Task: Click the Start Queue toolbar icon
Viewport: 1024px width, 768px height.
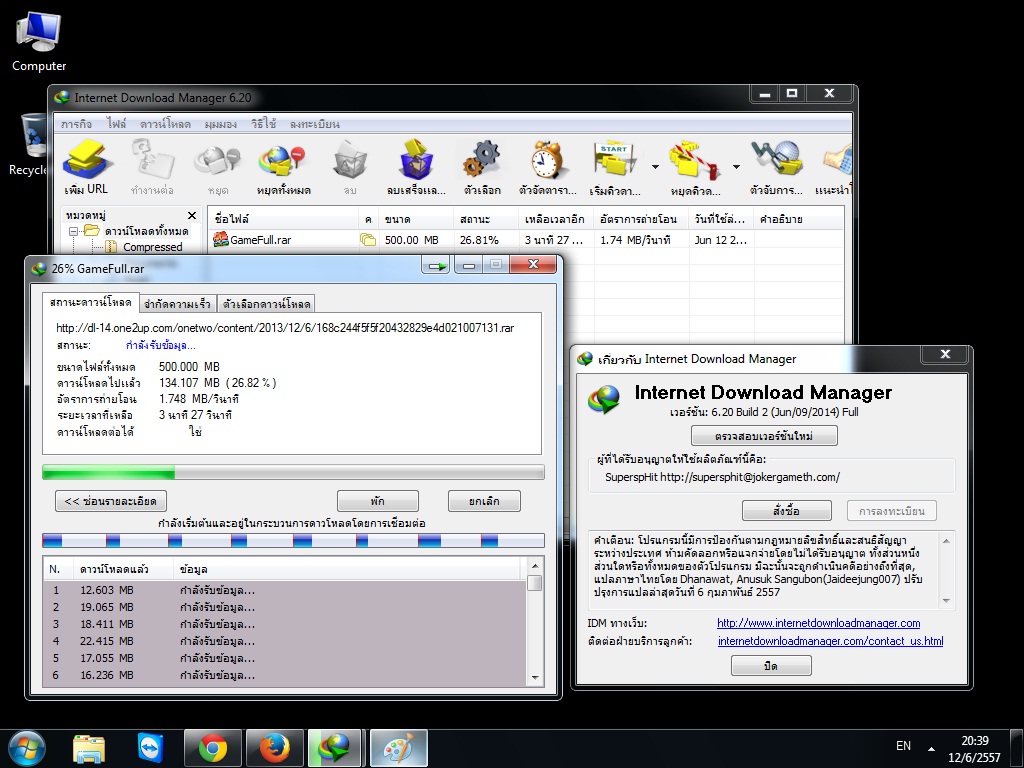Action: tap(615, 167)
